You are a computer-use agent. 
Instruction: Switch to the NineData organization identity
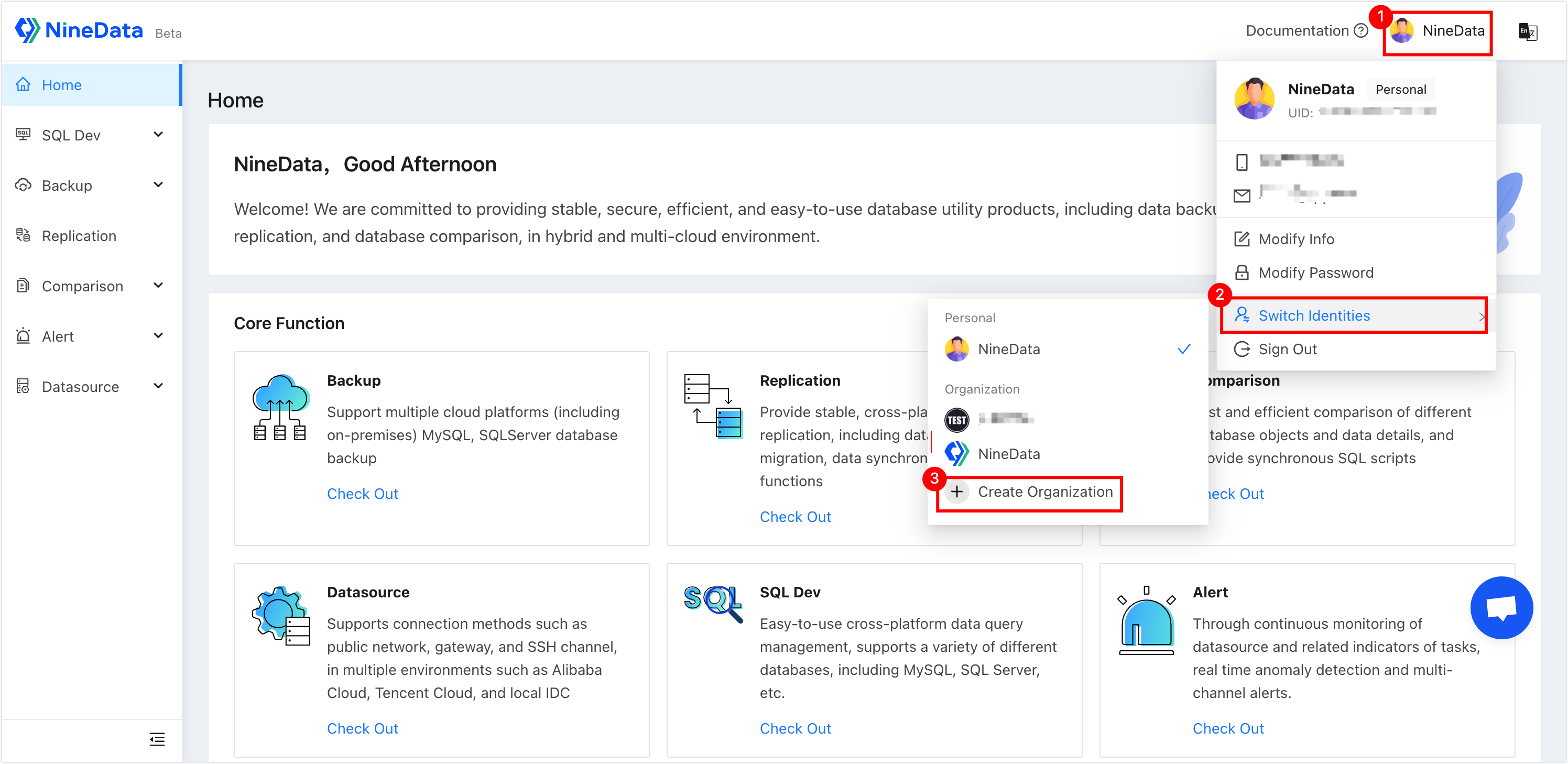pos(1067,454)
